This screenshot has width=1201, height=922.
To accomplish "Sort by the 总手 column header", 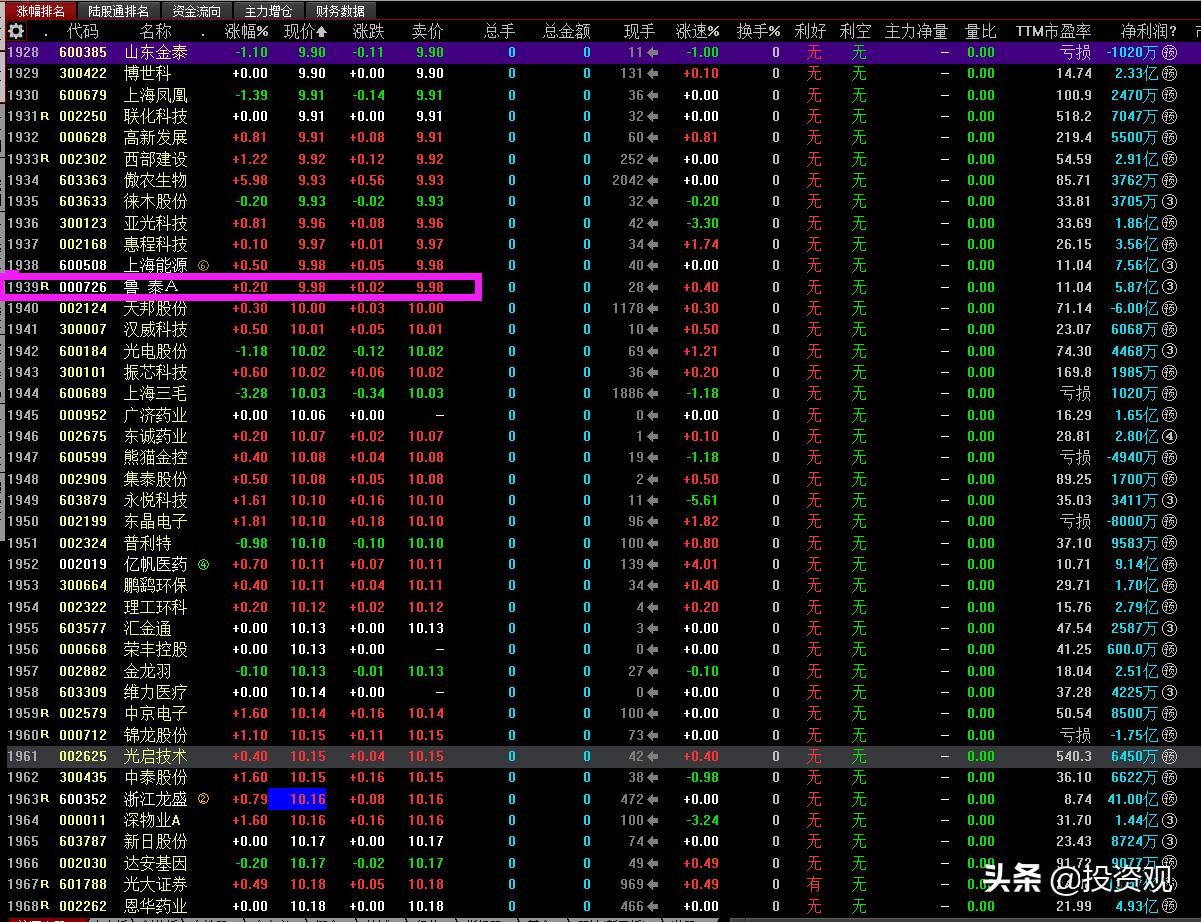I will 499,32.
